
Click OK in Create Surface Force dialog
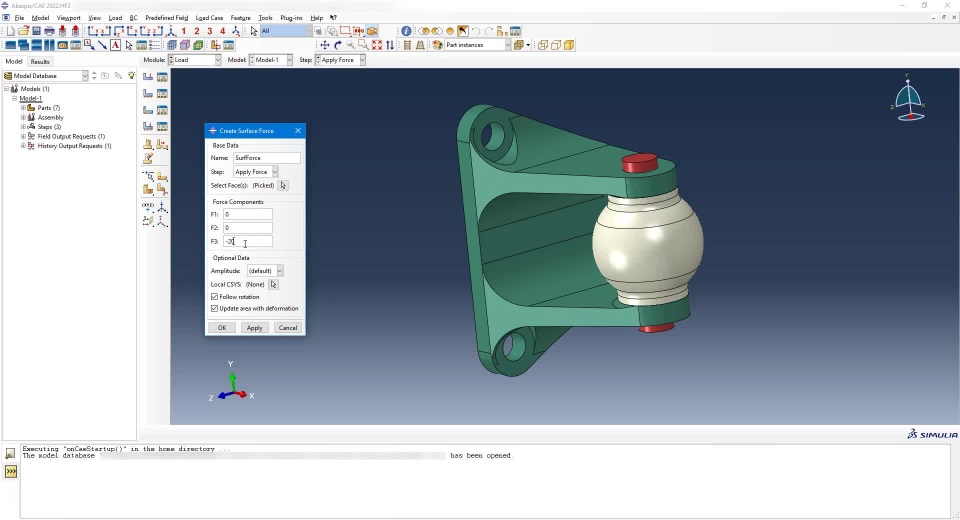point(222,328)
